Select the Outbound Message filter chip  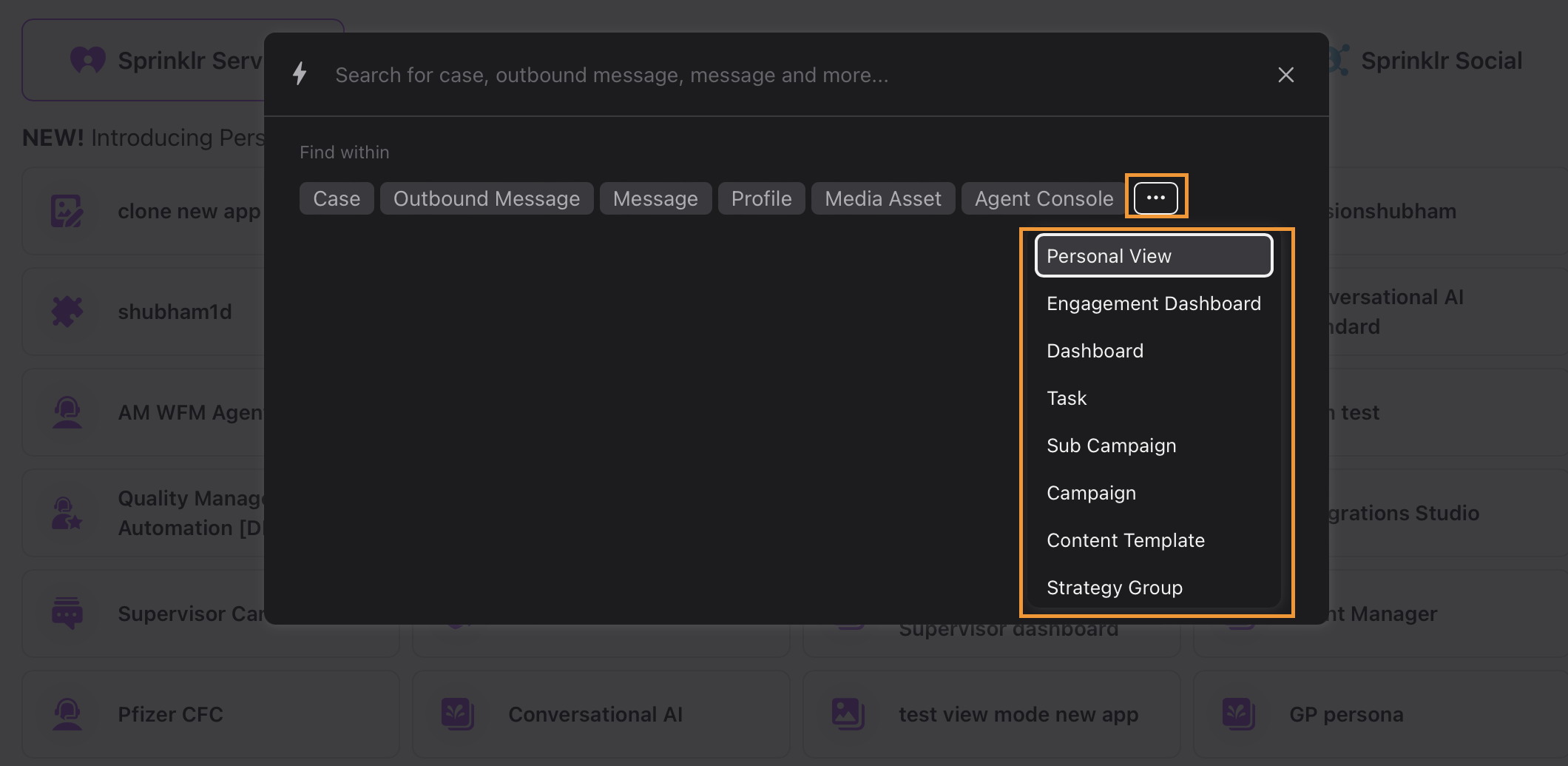click(487, 198)
